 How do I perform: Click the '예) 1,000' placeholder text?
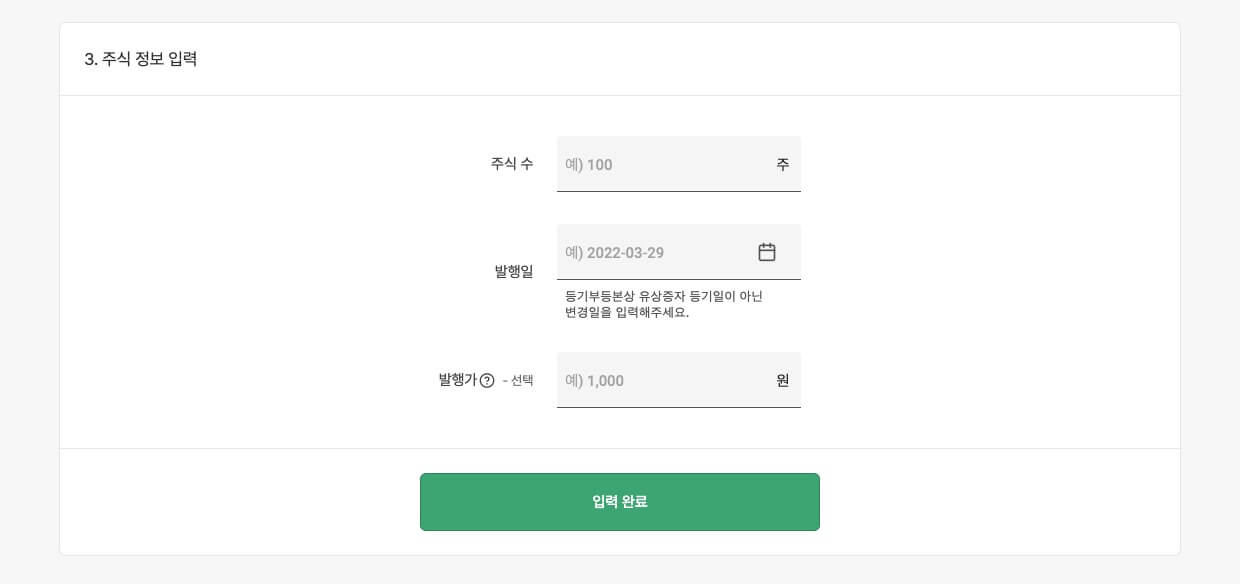pyautogui.click(x=594, y=380)
